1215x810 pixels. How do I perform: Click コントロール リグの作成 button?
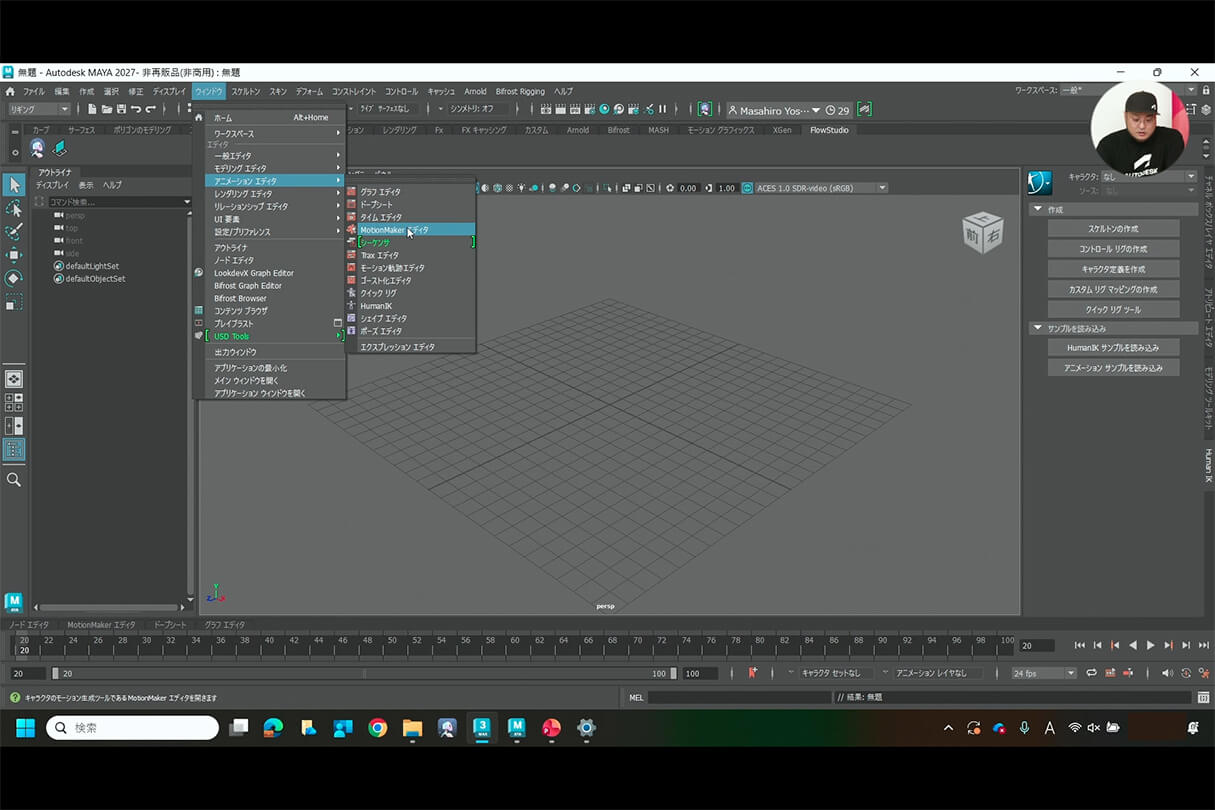[x=1113, y=249]
